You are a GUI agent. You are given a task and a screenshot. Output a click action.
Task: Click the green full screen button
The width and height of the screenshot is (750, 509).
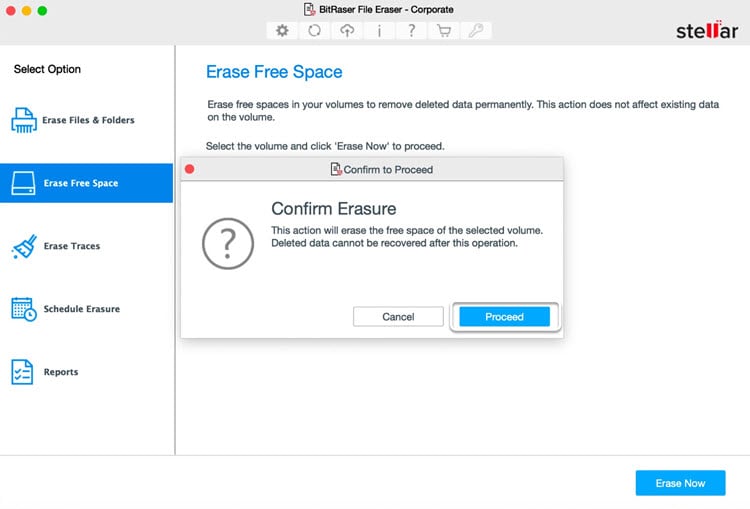[43, 11]
